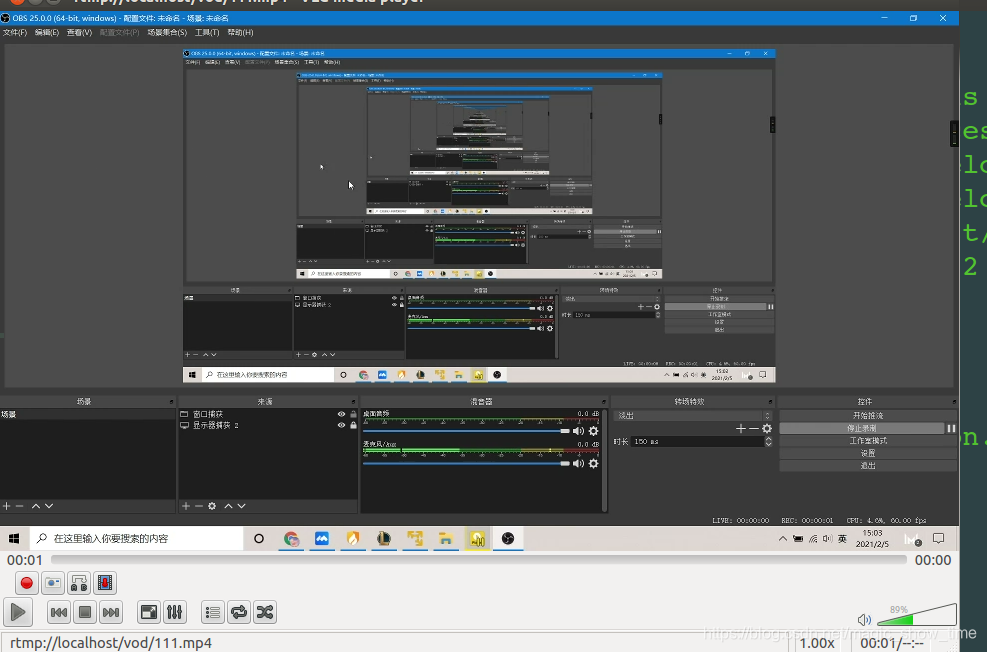Toggle lock of 显示器捕获 2 source
Screen dimensions: 987x652
point(353,425)
